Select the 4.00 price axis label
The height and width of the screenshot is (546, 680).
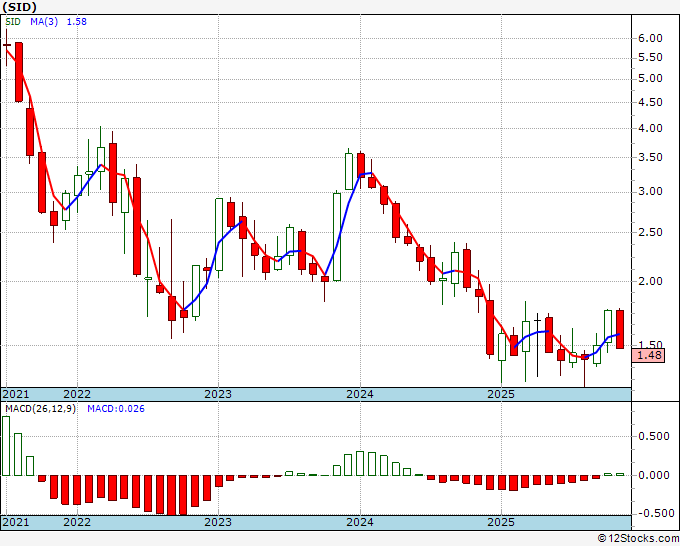(651, 128)
